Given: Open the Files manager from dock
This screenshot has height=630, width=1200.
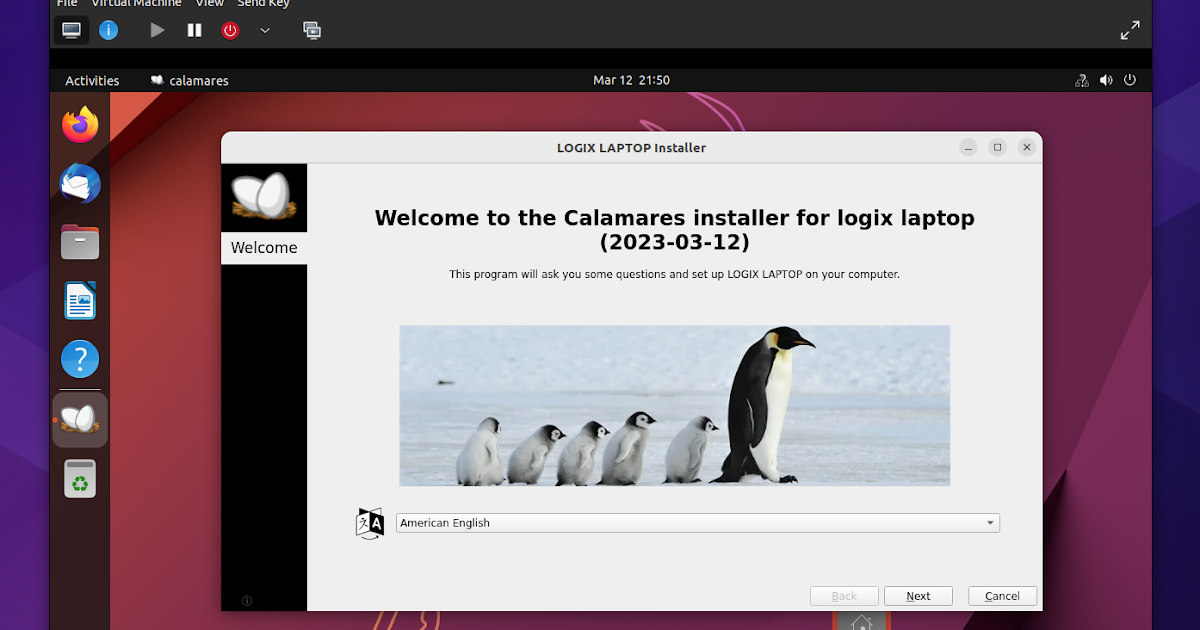Looking at the screenshot, I should [80, 242].
